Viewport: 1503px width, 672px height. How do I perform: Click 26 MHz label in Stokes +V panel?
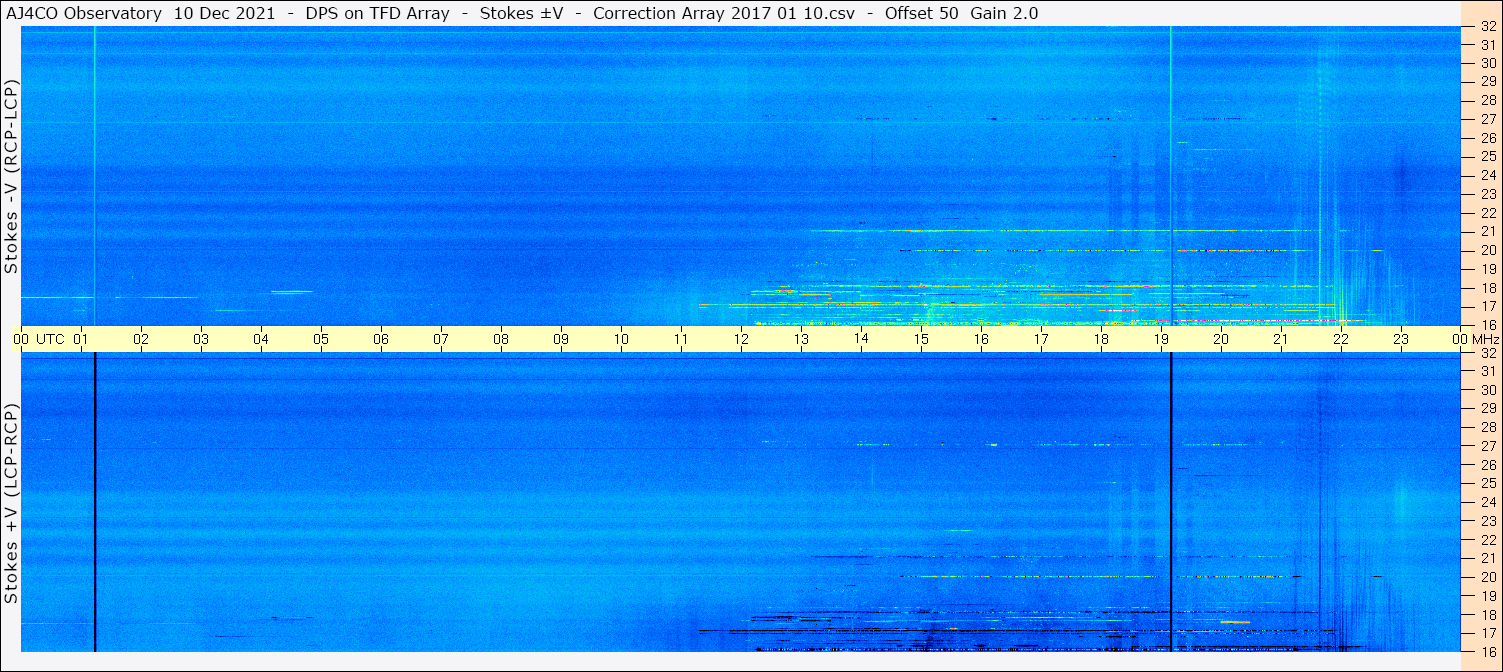1488,465
